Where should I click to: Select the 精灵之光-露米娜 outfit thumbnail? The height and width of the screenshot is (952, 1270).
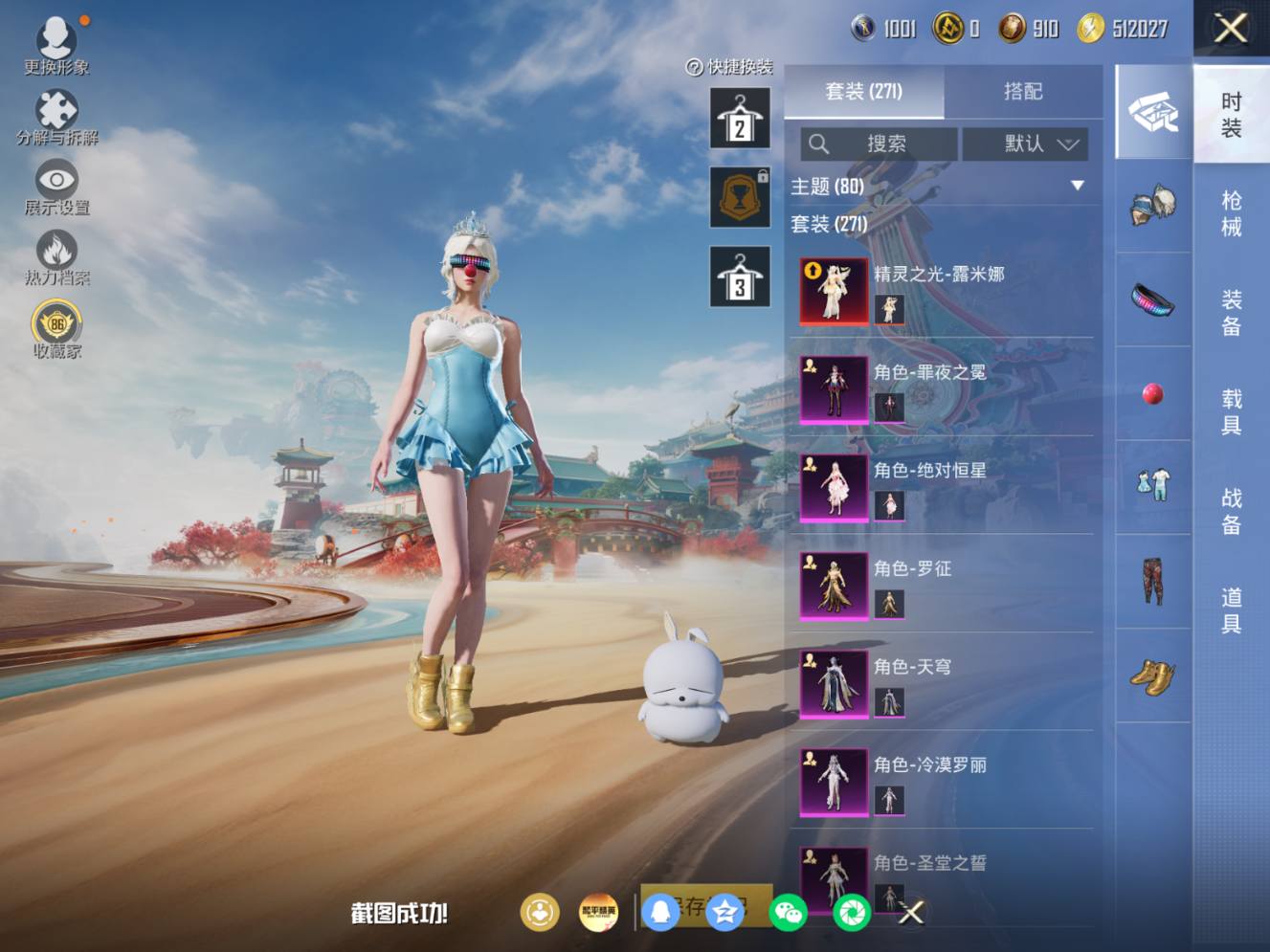[x=834, y=291]
